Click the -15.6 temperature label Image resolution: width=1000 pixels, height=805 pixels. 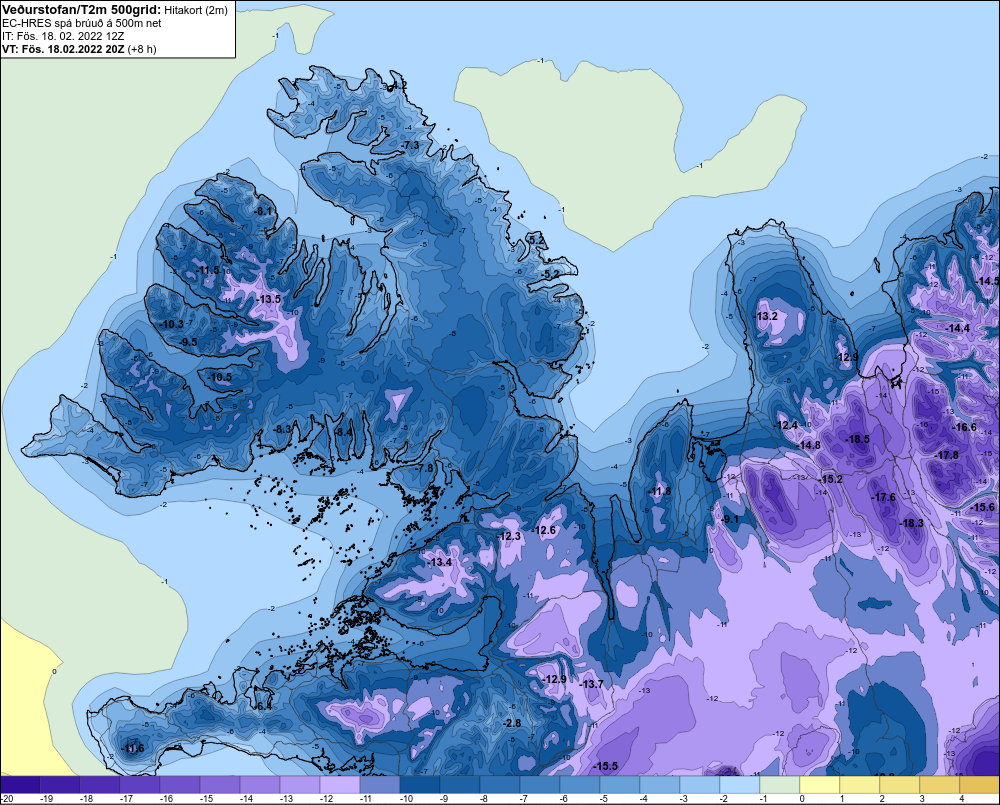(982, 507)
